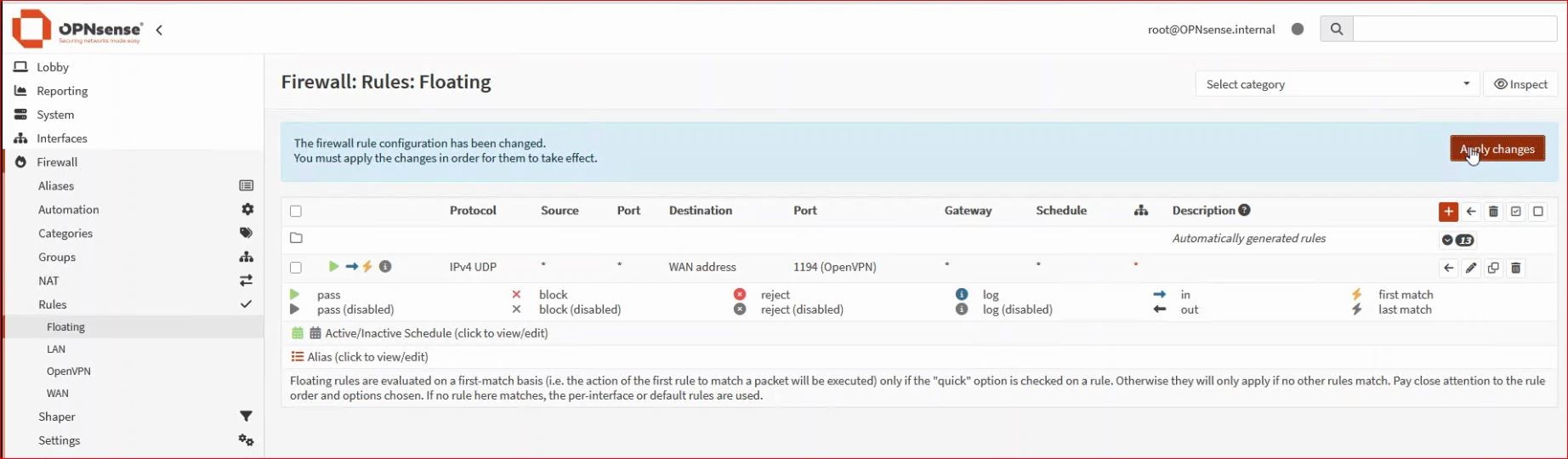The width and height of the screenshot is (1568, 459).
Task: Delete selected rules via header trash icon
Action: [x=1493, y=212]
